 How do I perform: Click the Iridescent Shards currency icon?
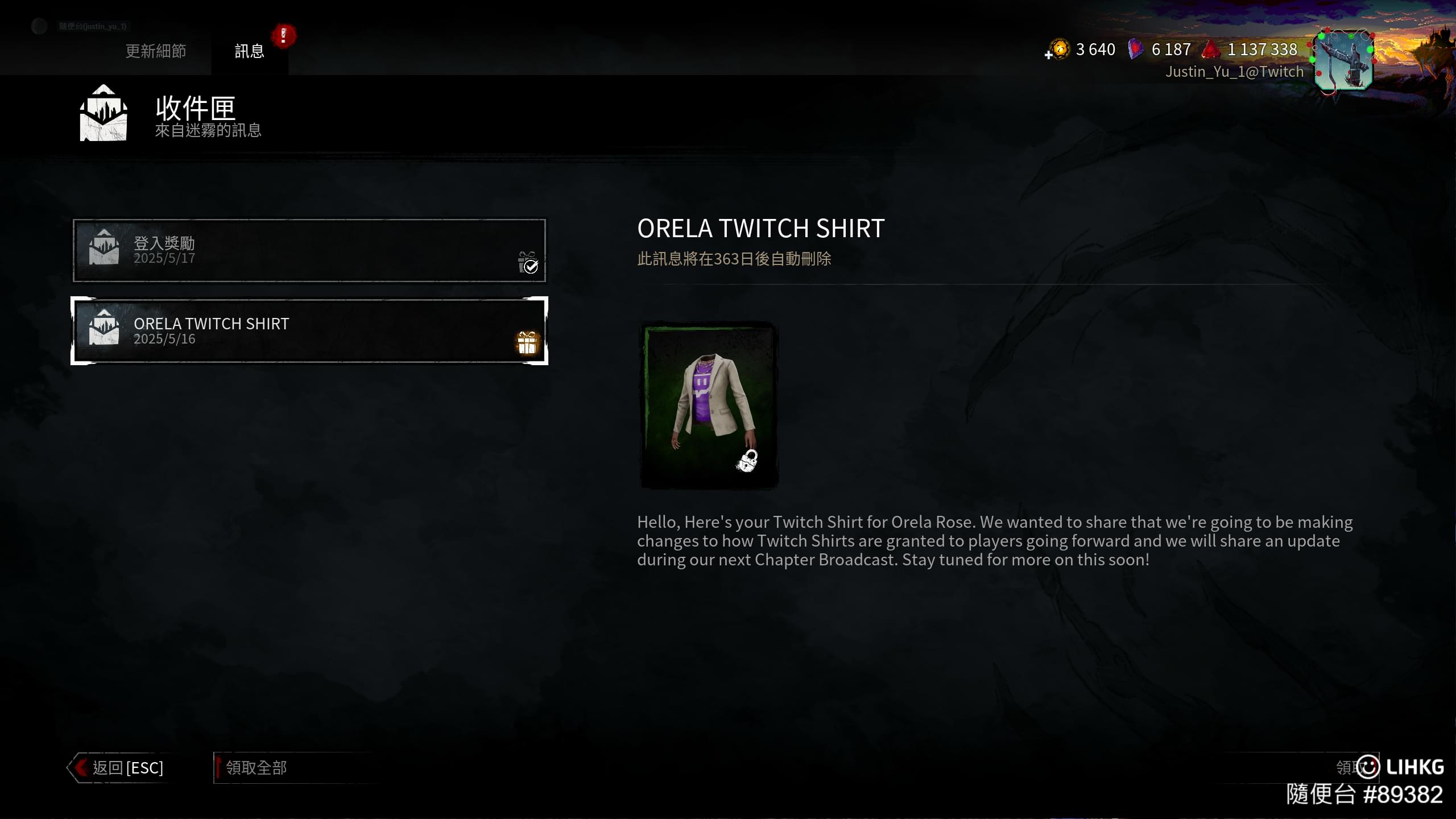tap(1136, 49)
